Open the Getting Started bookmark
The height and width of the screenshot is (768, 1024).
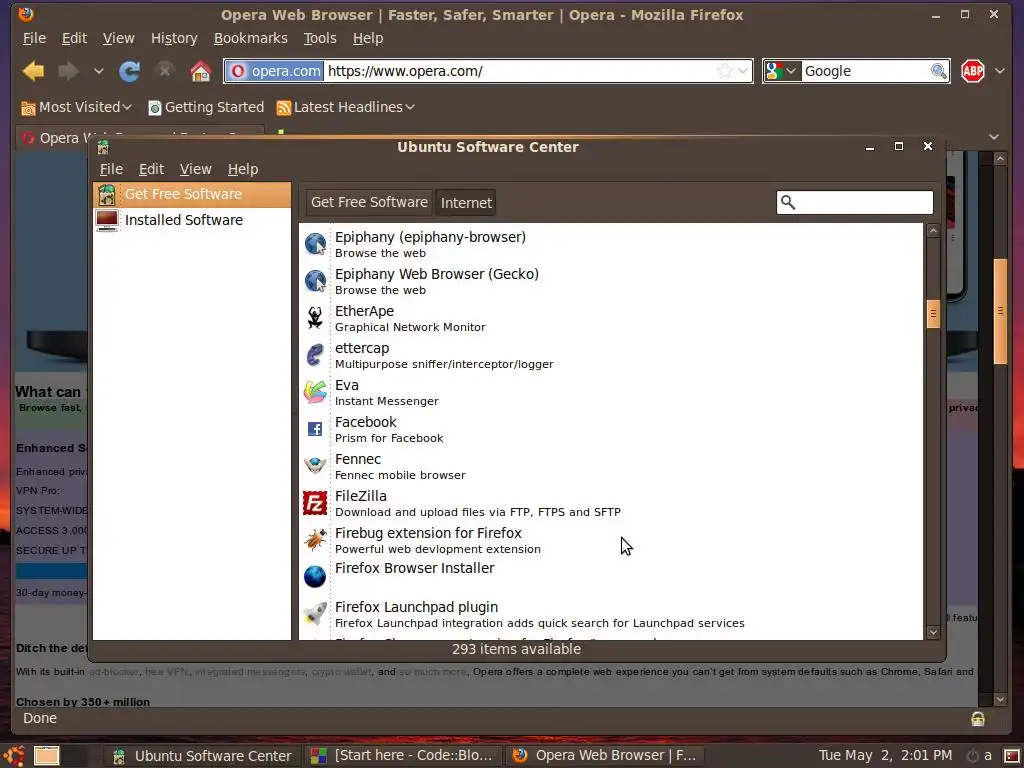[206, 107]
